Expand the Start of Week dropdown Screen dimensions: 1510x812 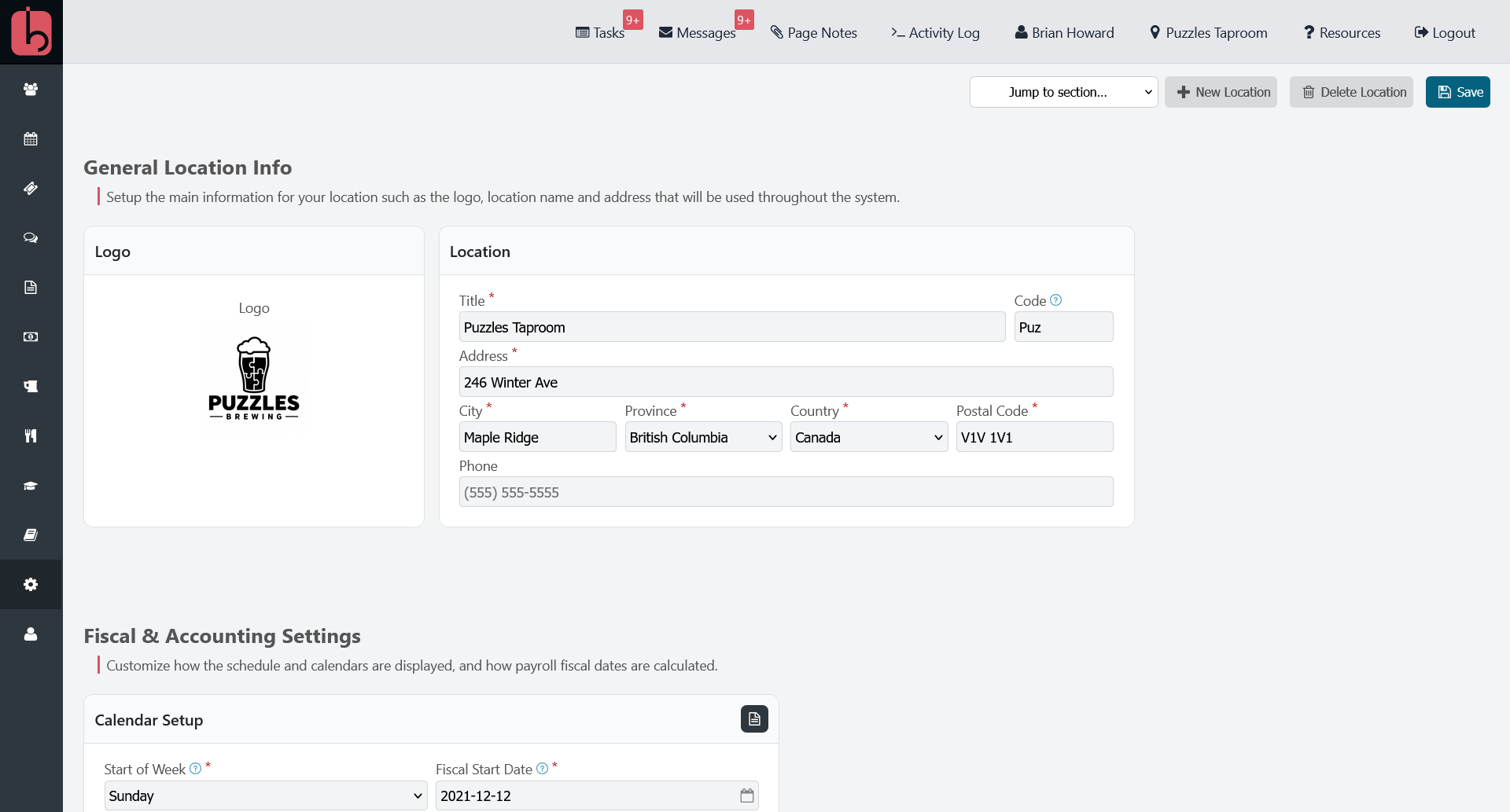(x=266, y=795)
